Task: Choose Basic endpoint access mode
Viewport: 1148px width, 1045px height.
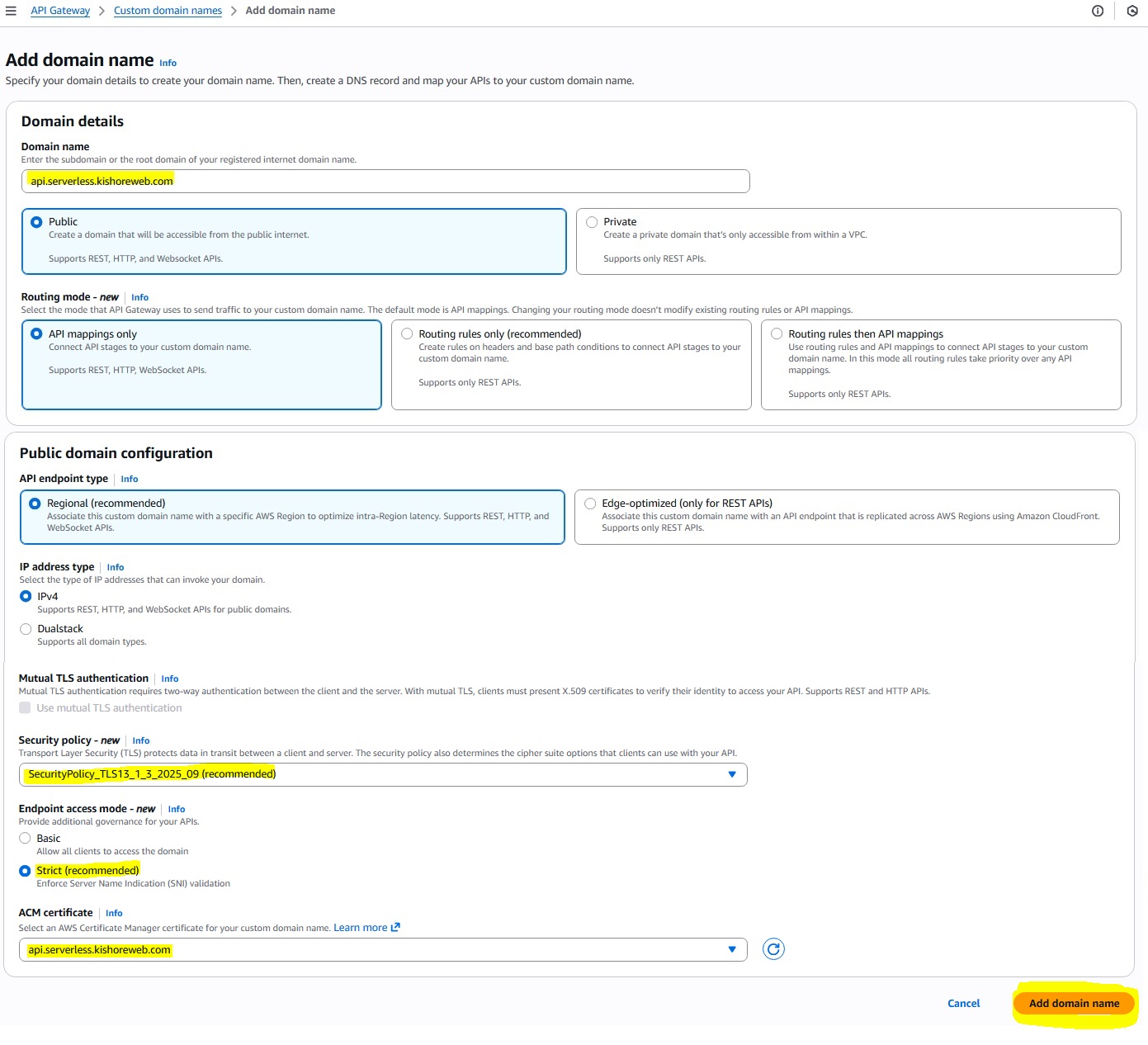Action: (25, 839)
